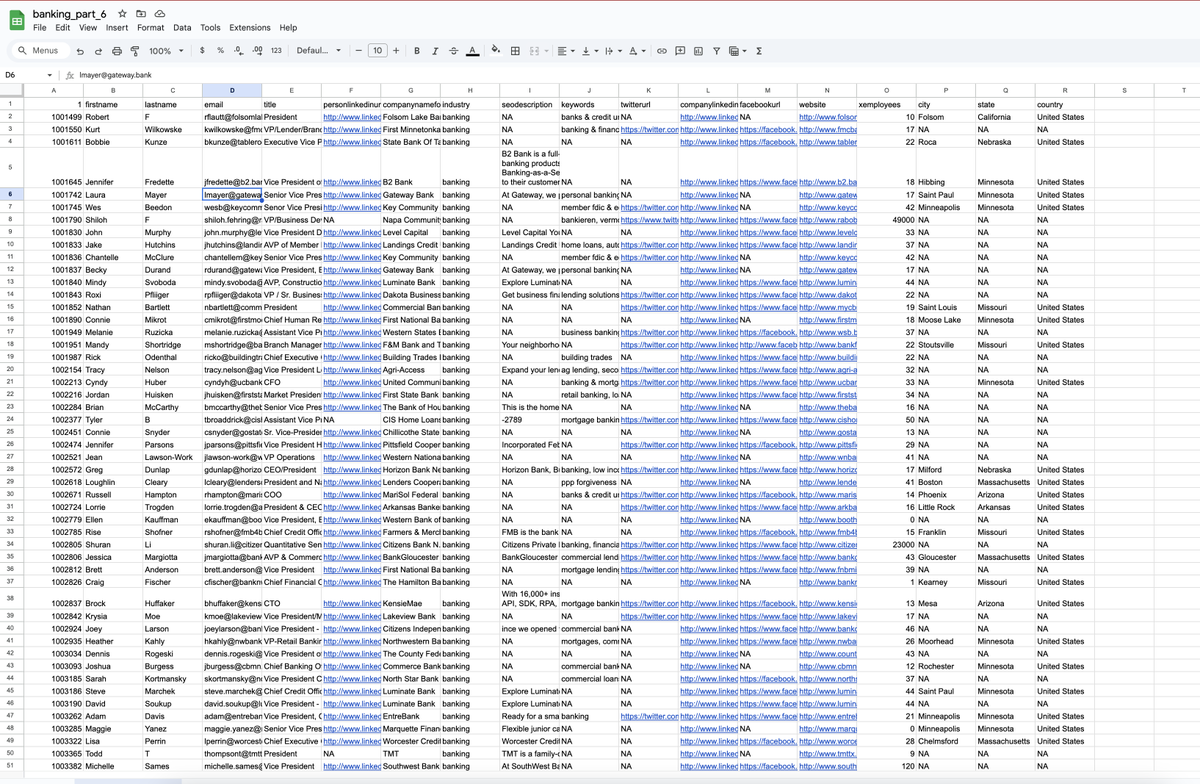Open the fill color bucket
Screen dimensions: 1200x784
496,51
